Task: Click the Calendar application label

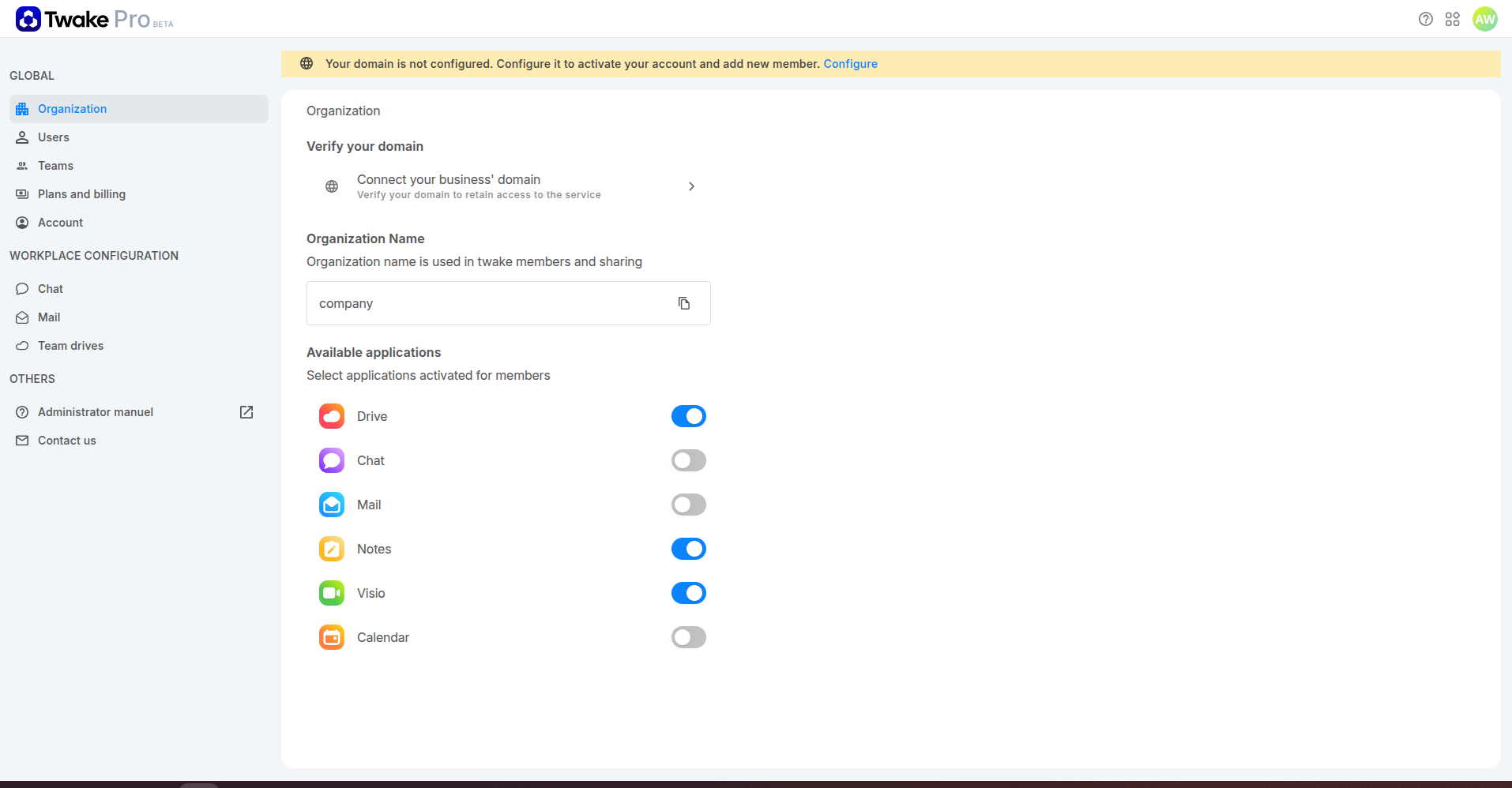Action: click(383, 637)
